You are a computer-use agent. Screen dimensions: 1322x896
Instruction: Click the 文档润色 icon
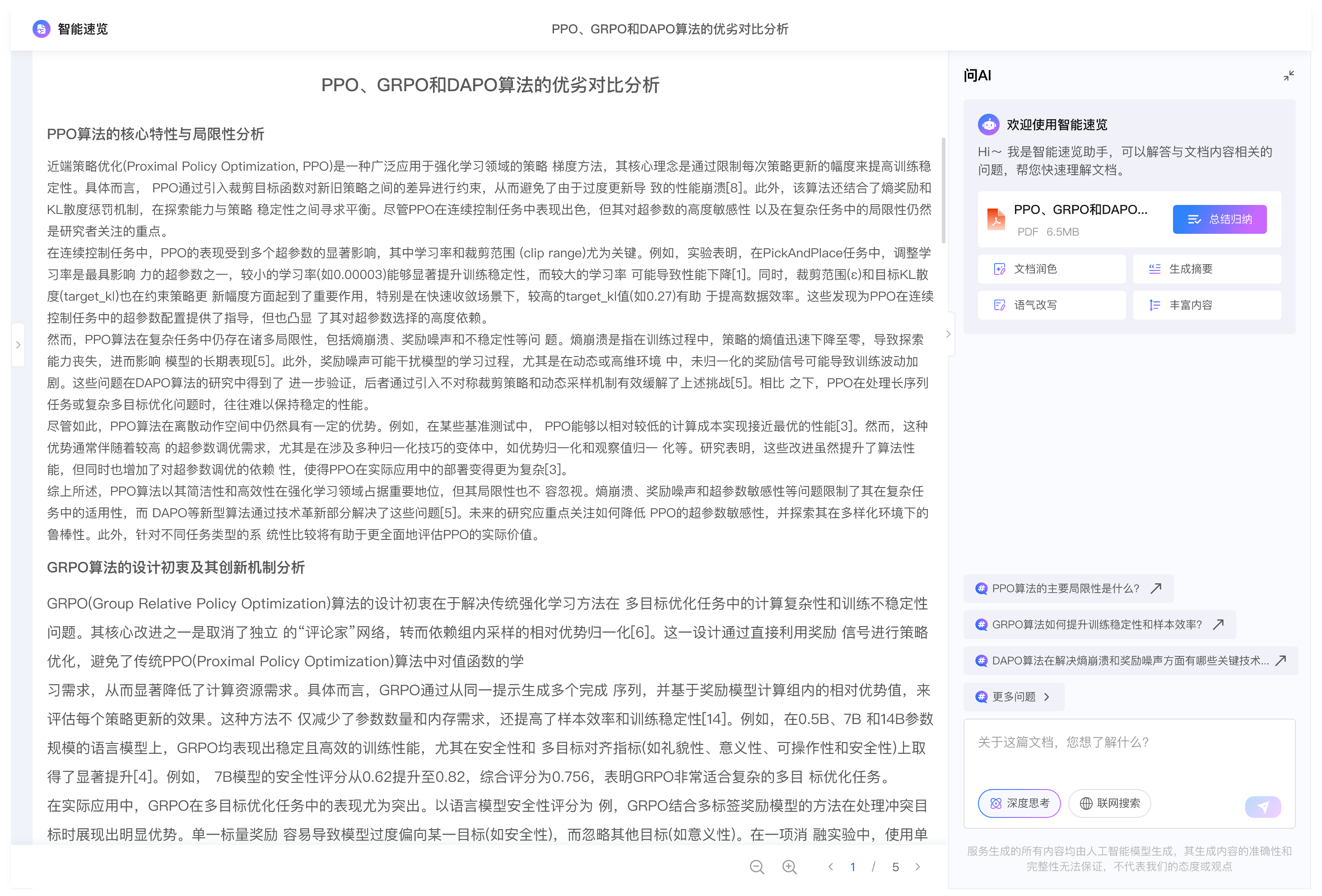coord(999,269)
